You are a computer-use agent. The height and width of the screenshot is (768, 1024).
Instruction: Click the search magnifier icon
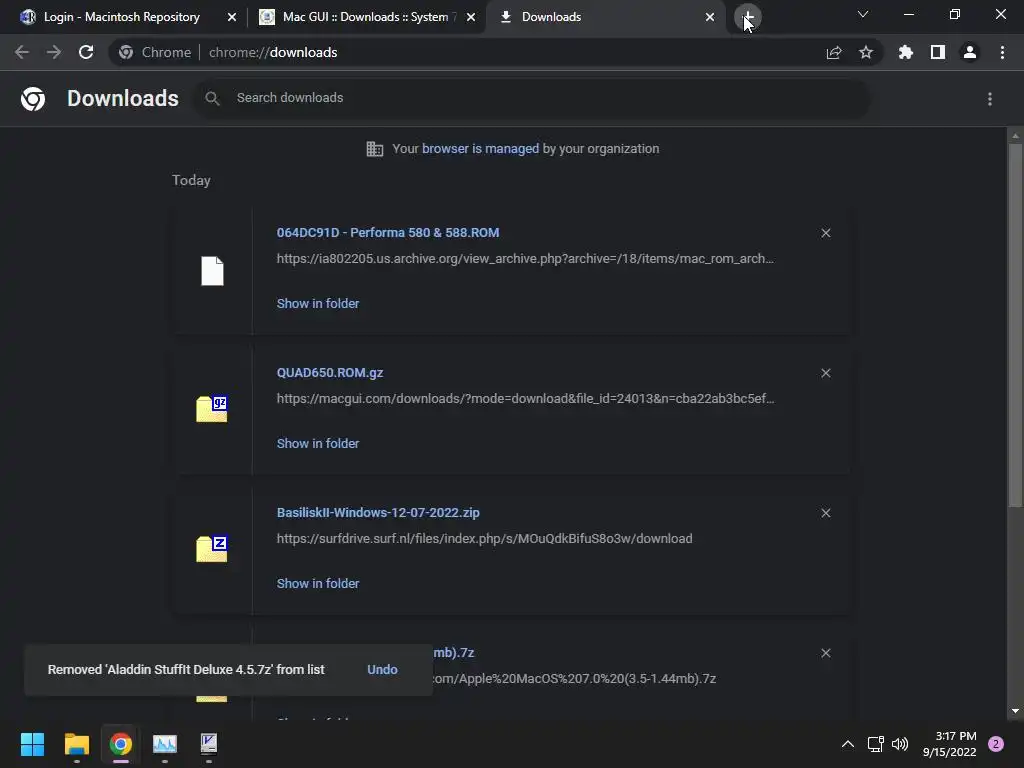pos(212,98)
